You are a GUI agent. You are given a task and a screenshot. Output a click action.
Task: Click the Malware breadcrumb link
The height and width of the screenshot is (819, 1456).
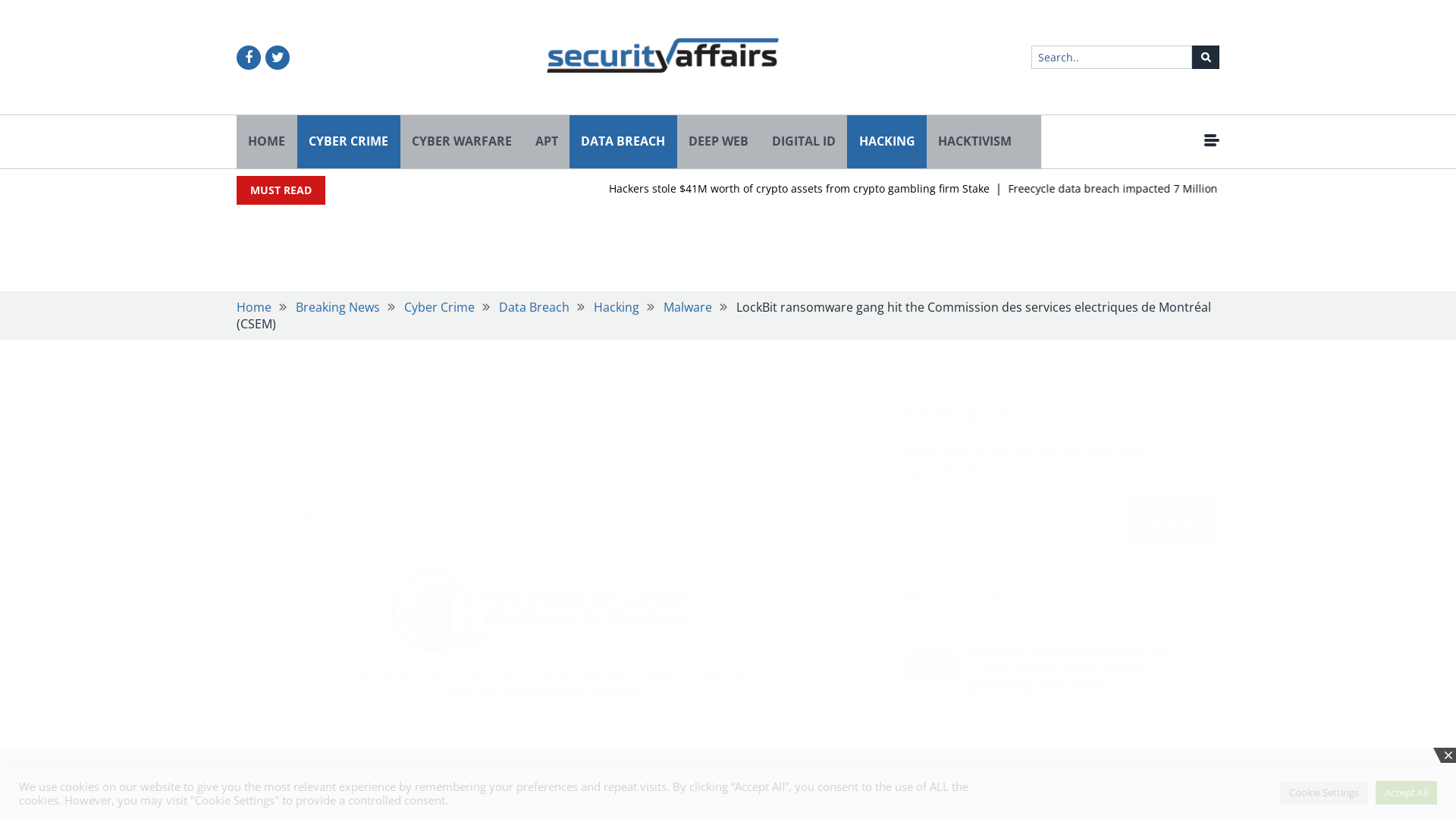click(x=688, y=307)
